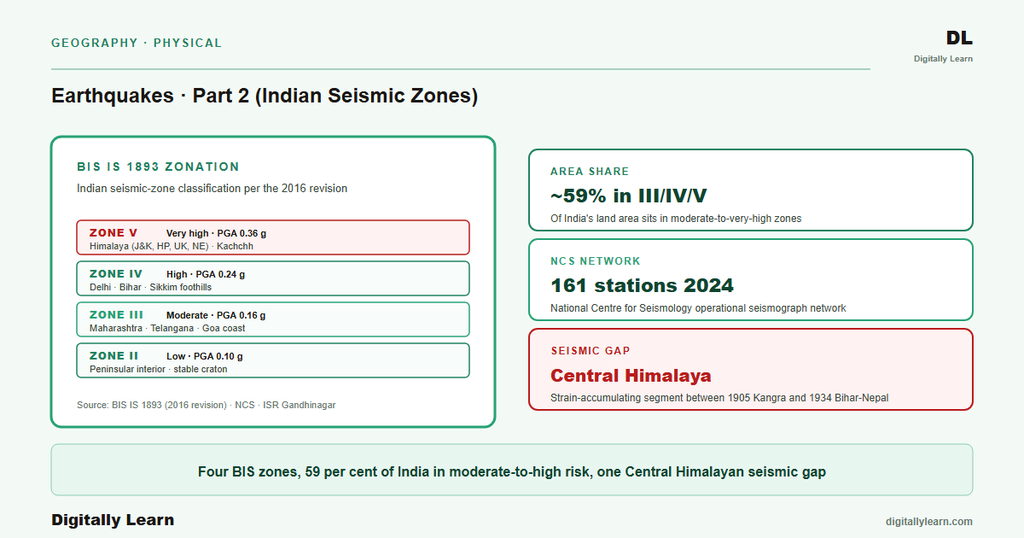Image resolution: width=1024 pixels, height=538 pixels.
Task: Click the 'SEISMIC GAP' card label
Action: coord(590,351)
